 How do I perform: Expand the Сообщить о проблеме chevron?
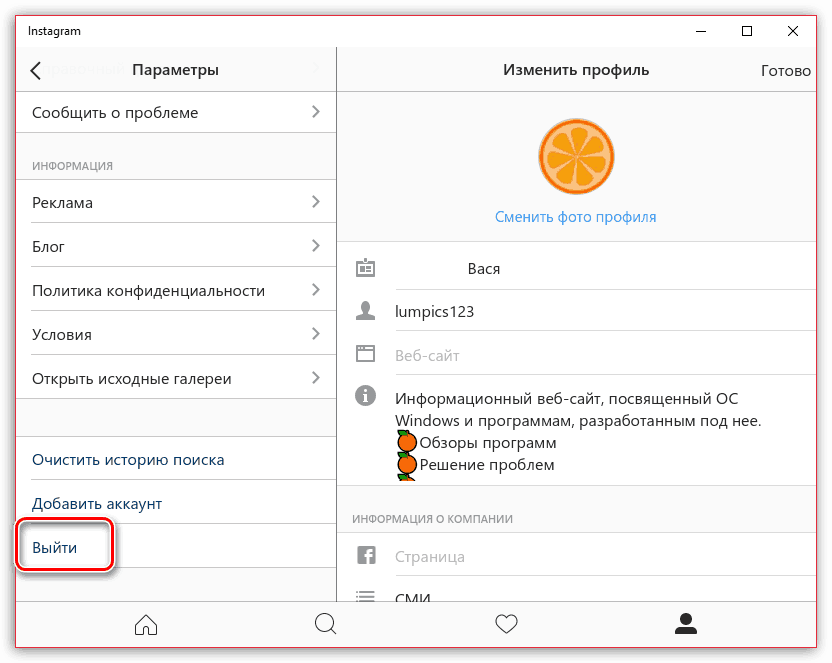[316, 111]
